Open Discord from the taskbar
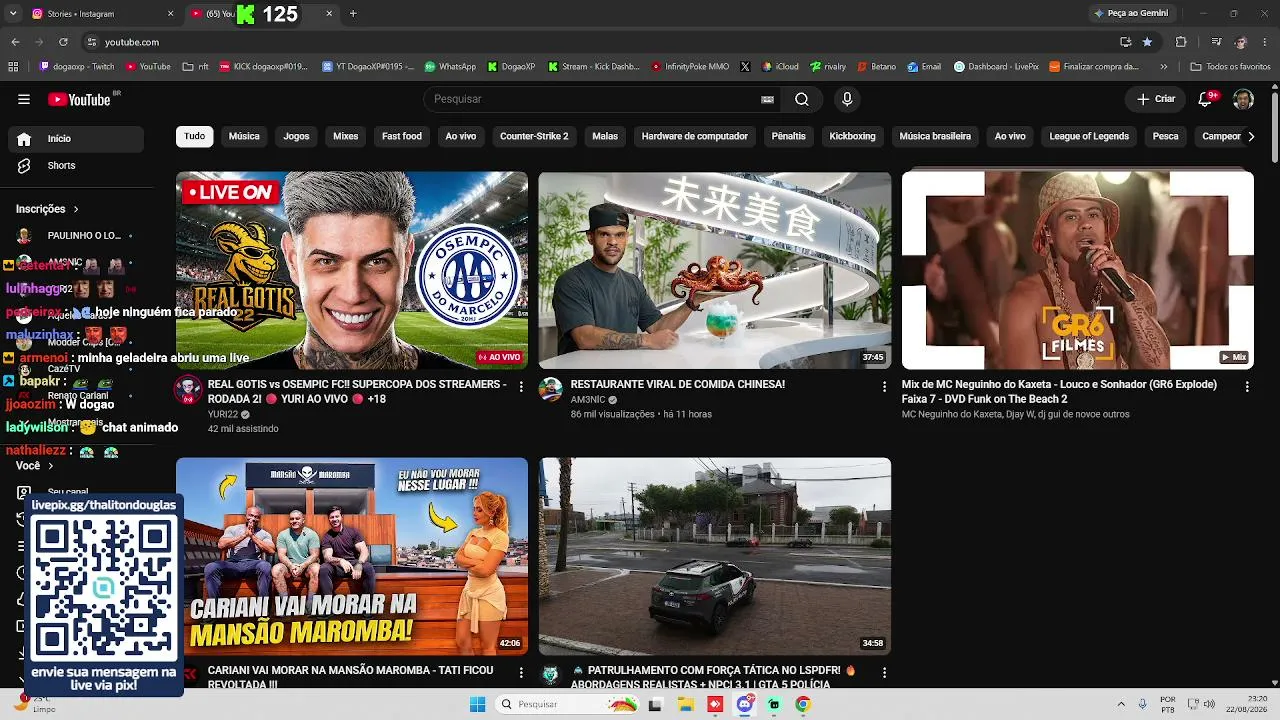This screenshot has width=1280, height=720. pyautogui.click(x=744, y=704)
